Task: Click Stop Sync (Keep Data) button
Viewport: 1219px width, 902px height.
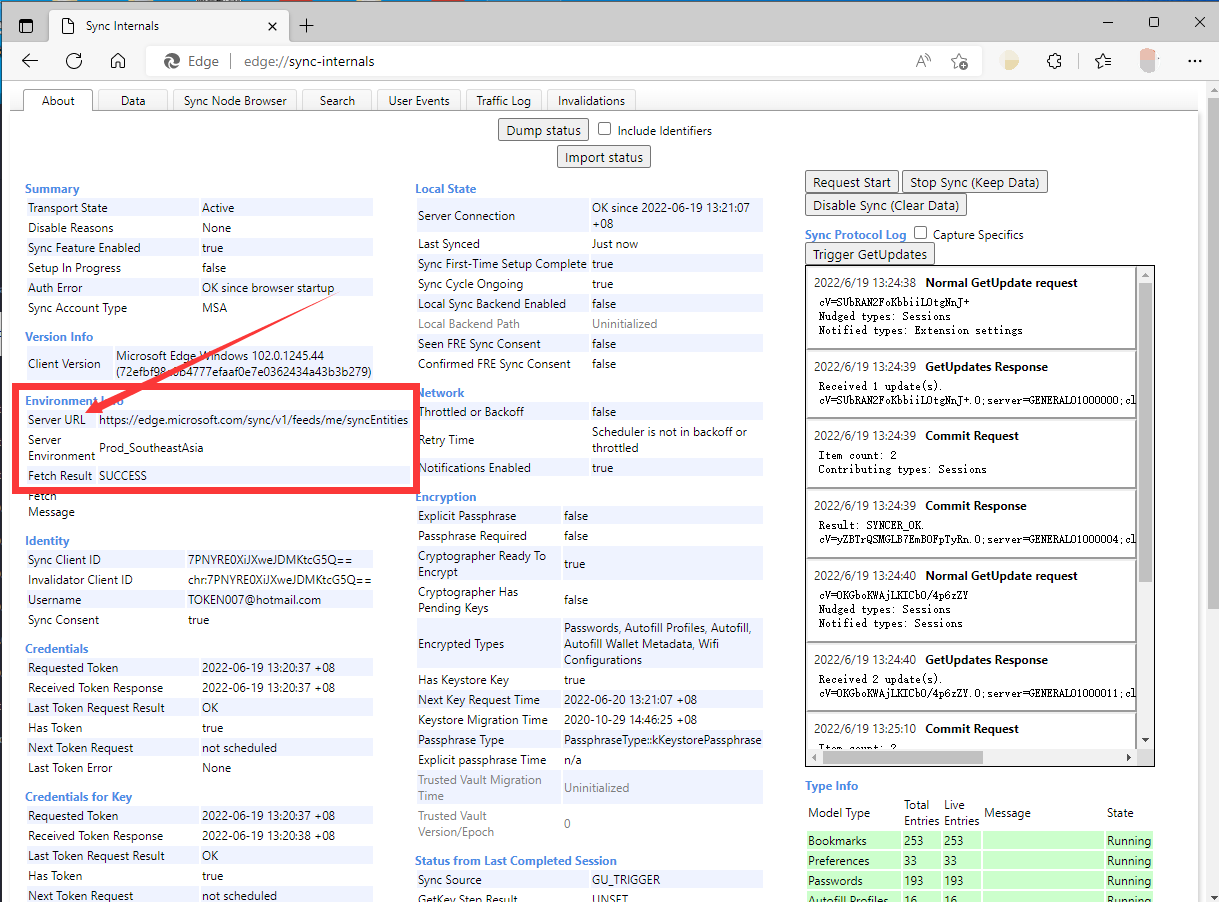Action: [974, 182]
